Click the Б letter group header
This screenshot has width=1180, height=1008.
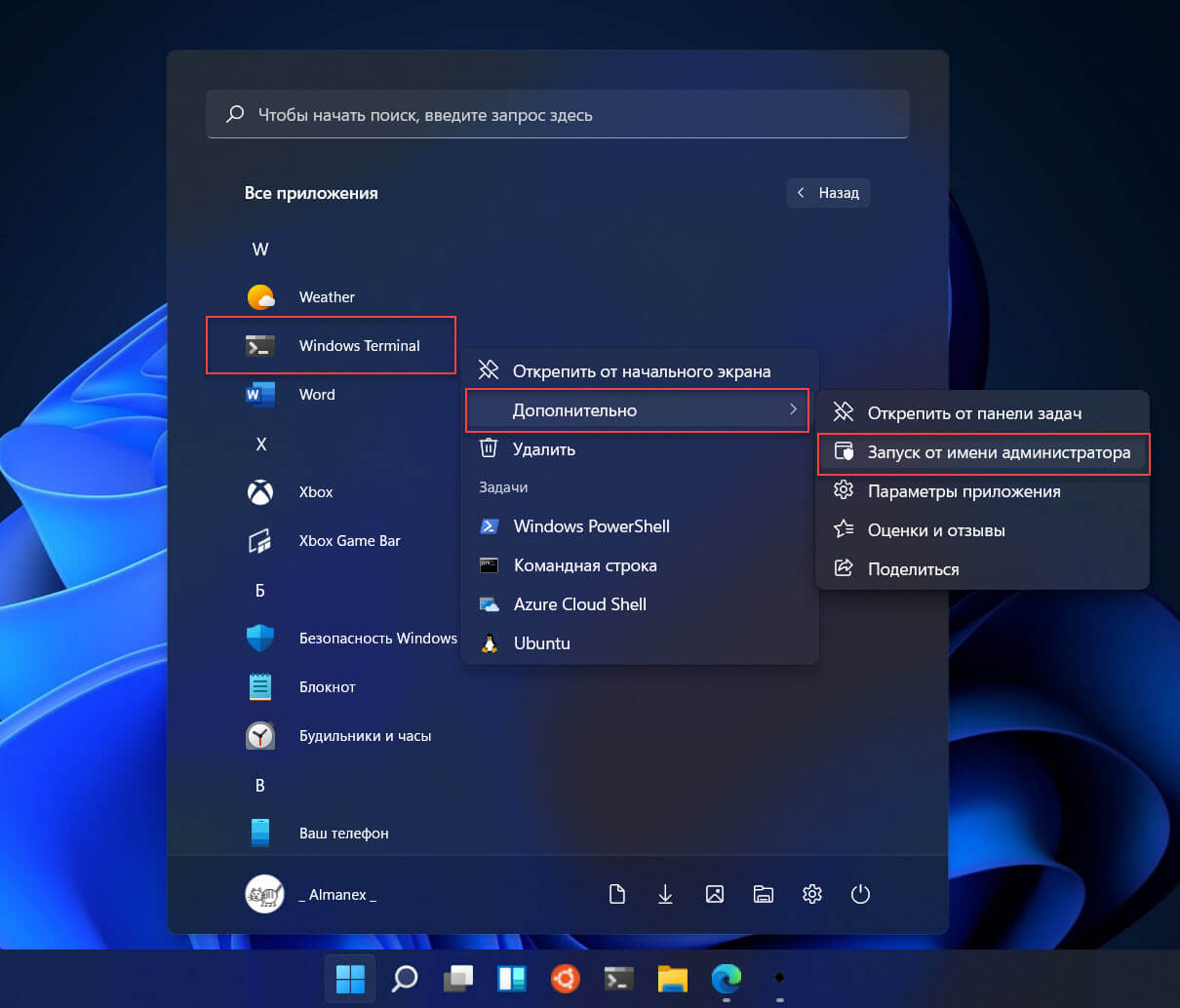point(260,591)
